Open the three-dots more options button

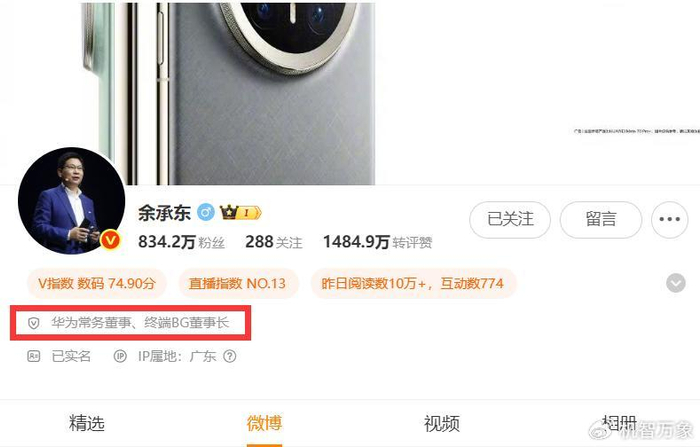coord(669,219)
